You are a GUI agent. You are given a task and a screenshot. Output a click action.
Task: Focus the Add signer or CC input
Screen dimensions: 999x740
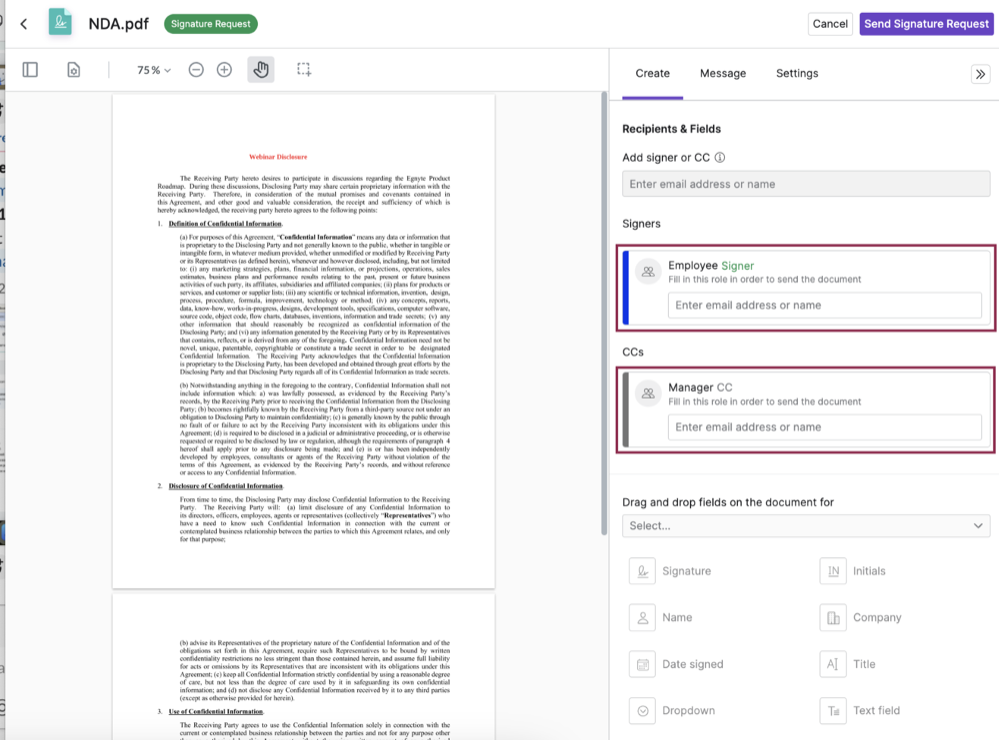pyautogui.click(x=806, y=184)
